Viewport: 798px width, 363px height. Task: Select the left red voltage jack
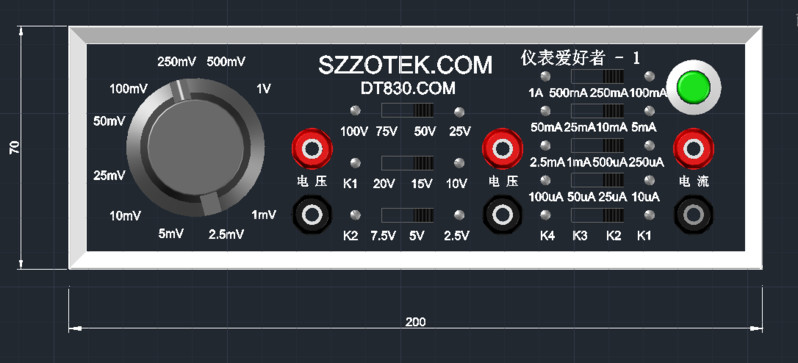312,149
